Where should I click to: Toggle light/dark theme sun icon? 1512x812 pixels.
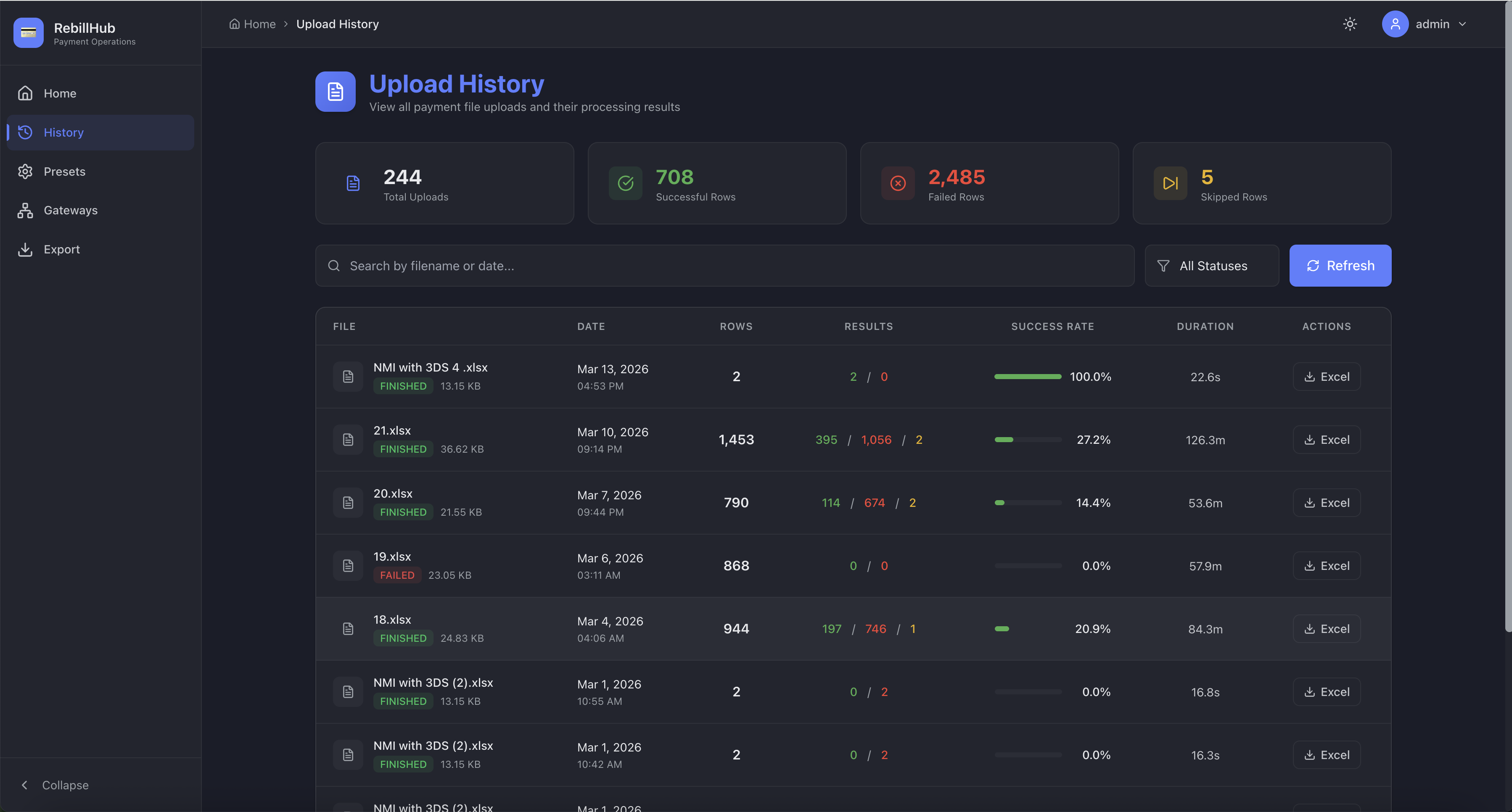pos(1350,24)
